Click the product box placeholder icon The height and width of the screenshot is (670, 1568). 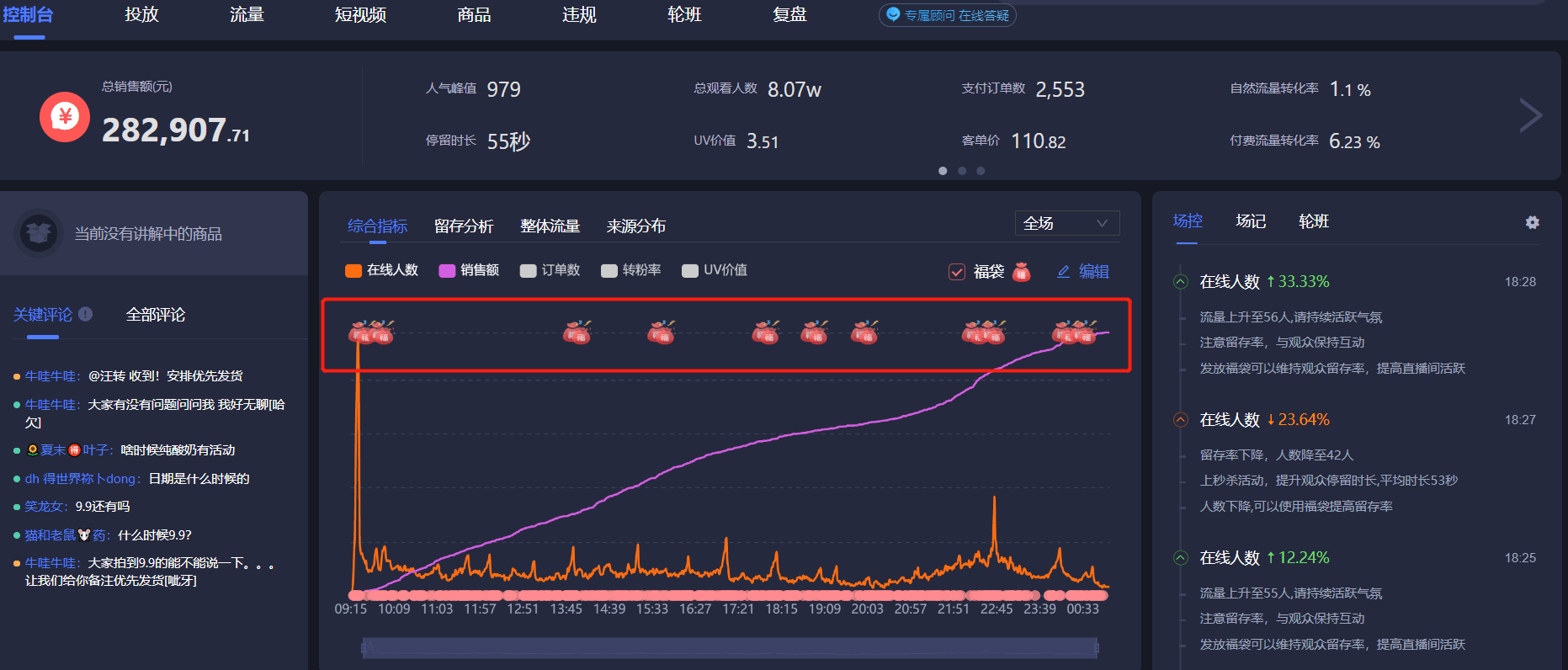[39, 233]
